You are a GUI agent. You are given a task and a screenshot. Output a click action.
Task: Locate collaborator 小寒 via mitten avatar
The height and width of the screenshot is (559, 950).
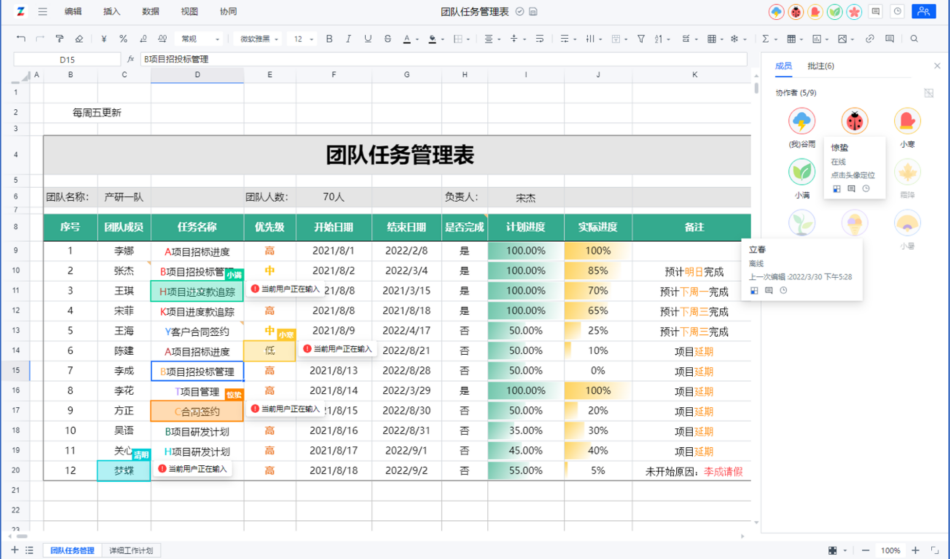click(x=907, y=121)
